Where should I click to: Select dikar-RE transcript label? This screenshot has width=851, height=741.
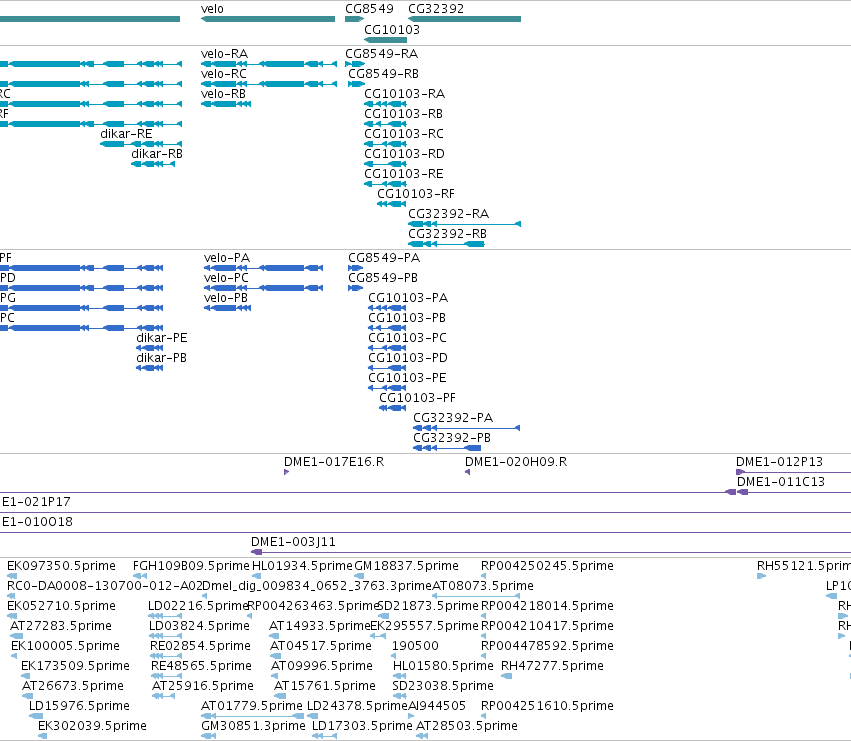pyautogui.click(x=126, y=134)
